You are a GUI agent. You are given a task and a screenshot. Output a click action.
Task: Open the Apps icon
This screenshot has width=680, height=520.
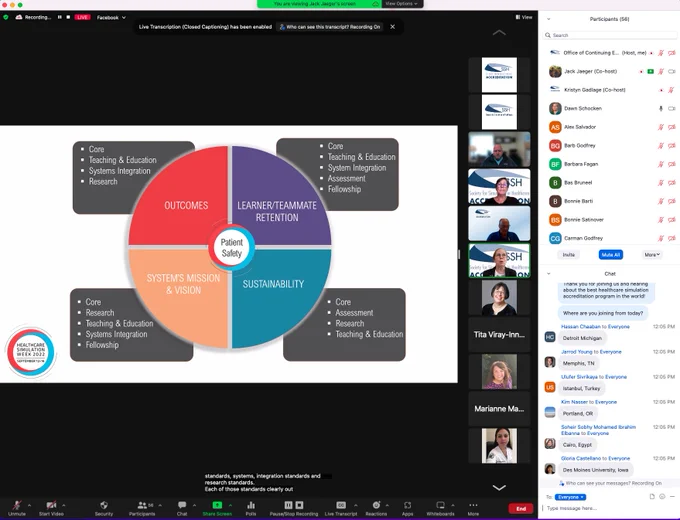(407, 505)
